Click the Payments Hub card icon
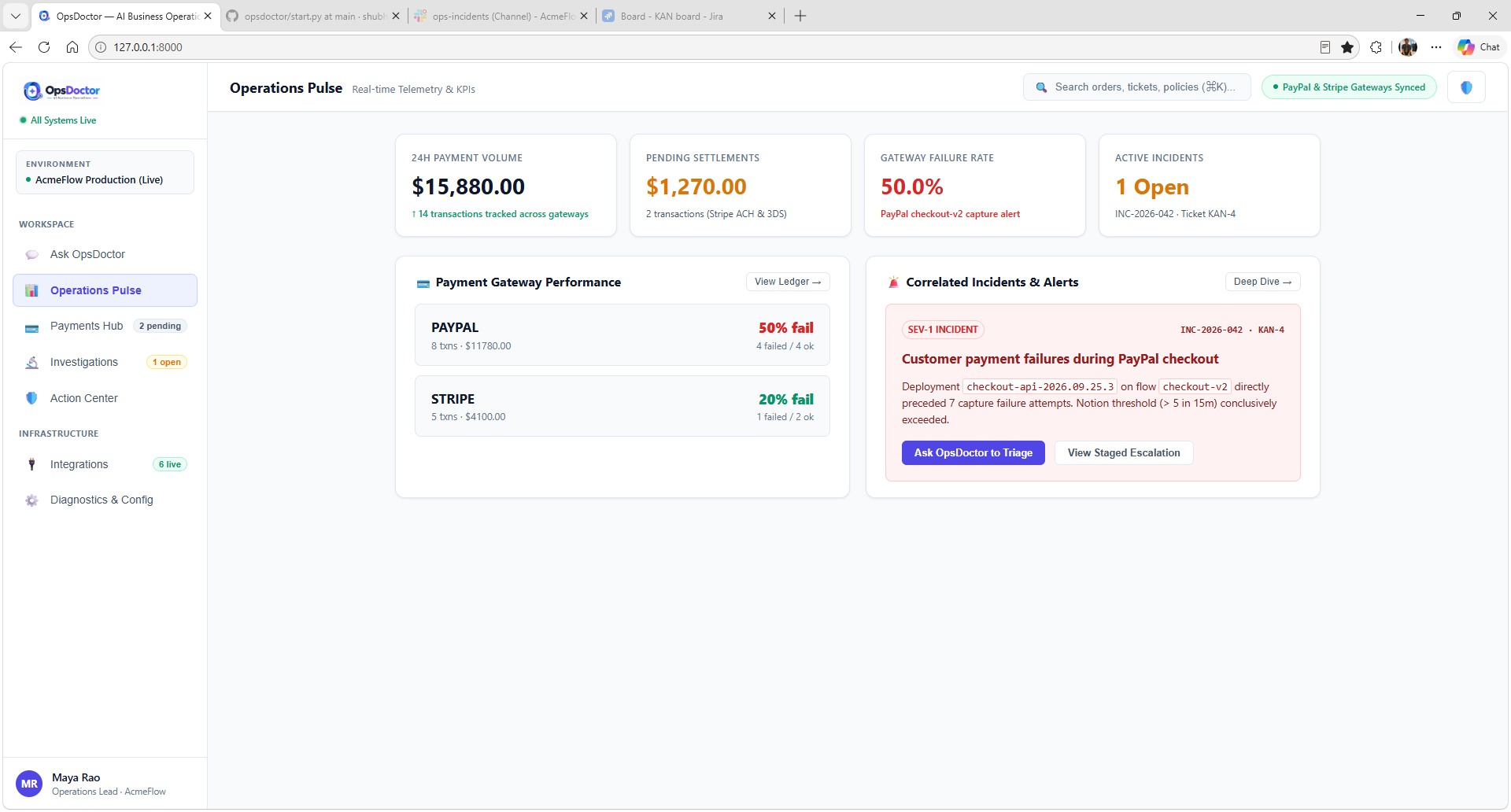Image resolution: width=1511 pixels, height=812 pixels. (31, 327)
